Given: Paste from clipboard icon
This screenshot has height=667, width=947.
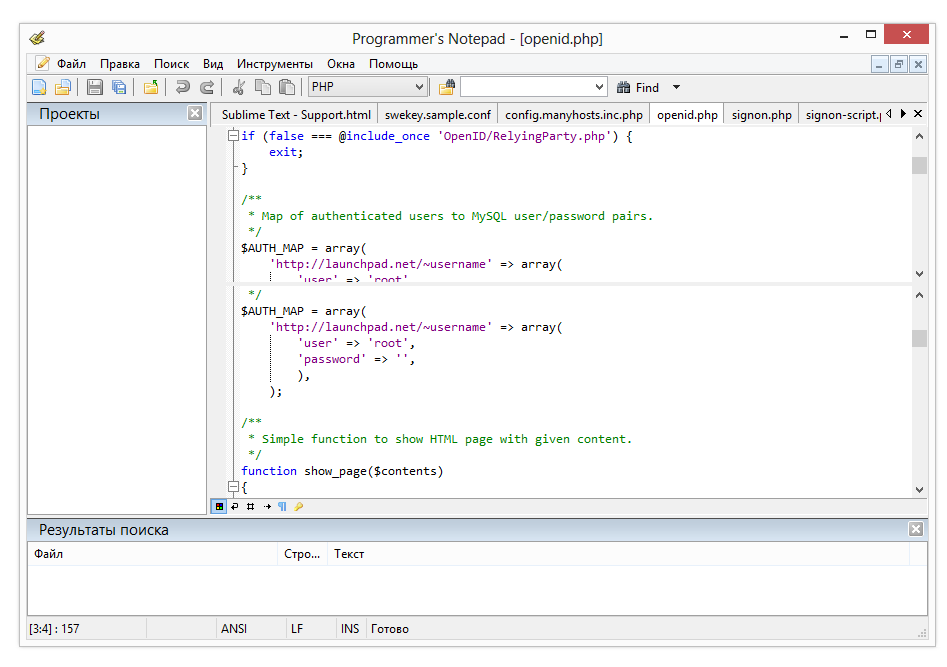Looking at the screenshot, I should (287, 87).
